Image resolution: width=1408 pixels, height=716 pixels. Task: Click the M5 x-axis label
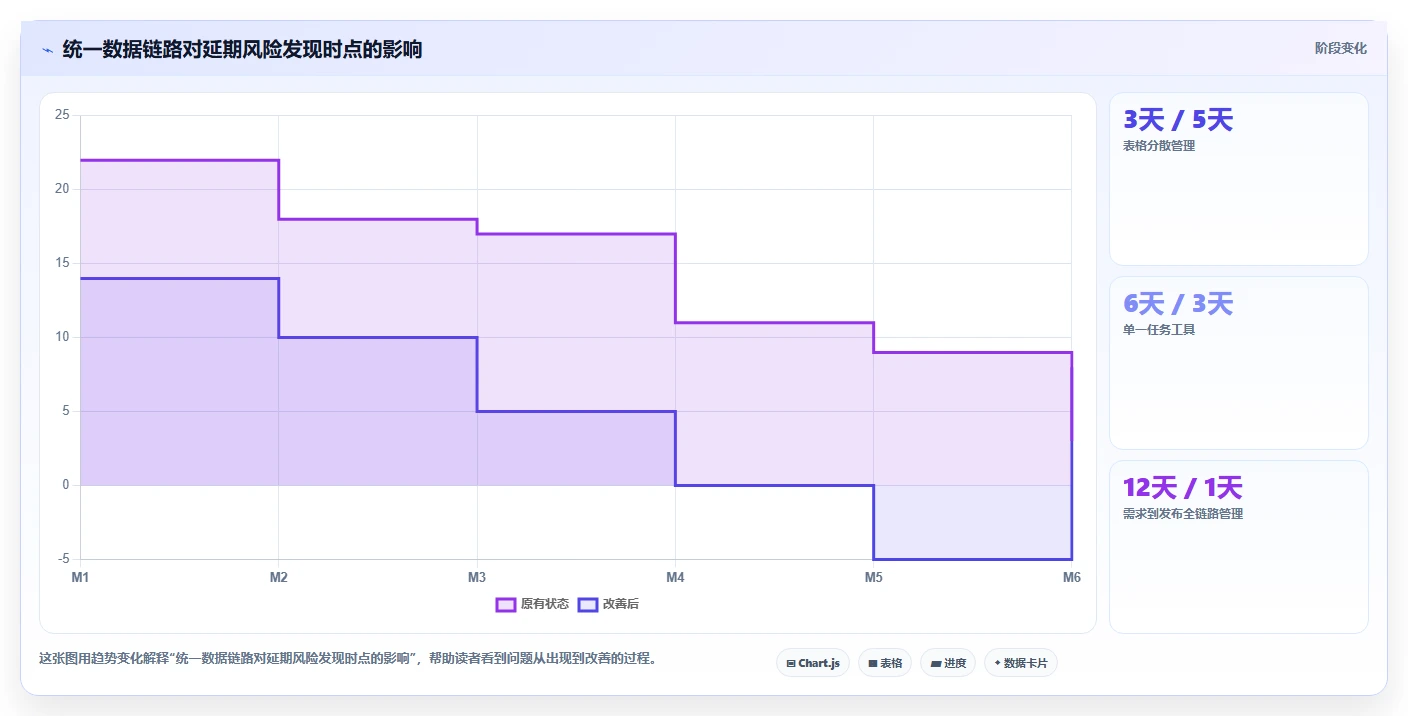[873, 577]
